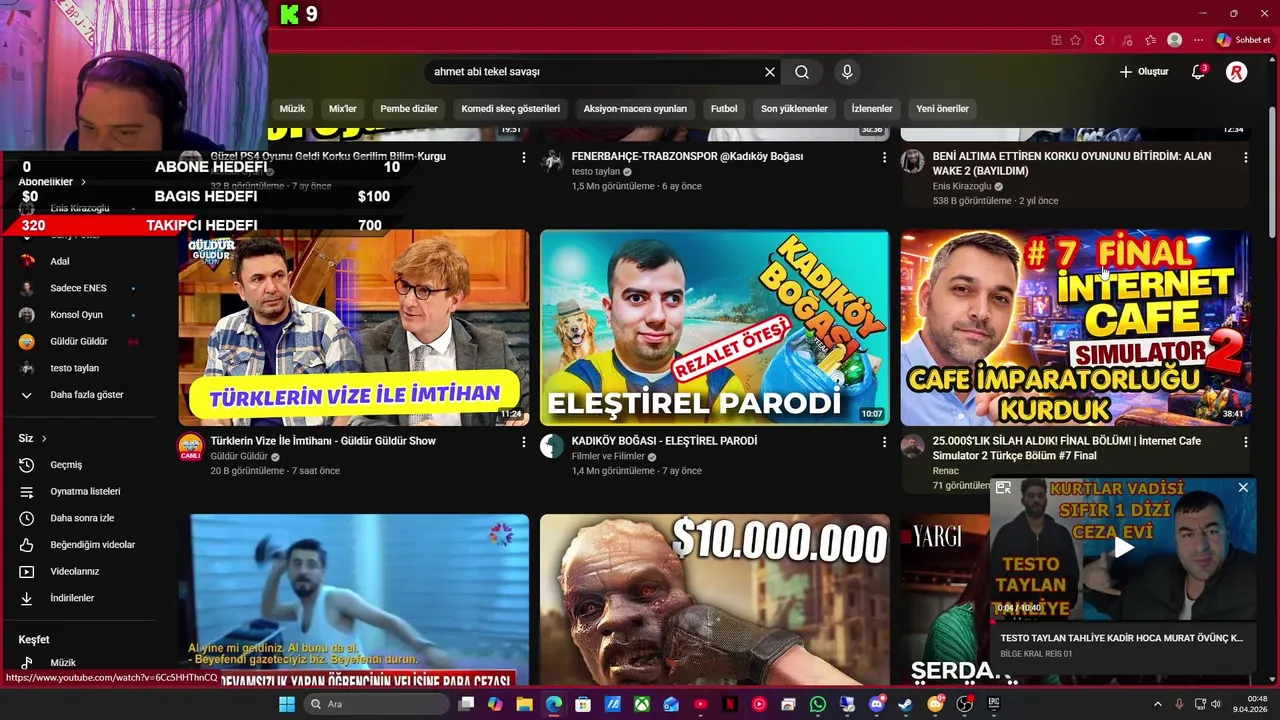This screenshot has height=720, width=1280.
Task: Seek within the miniplayer progress bar
Action: [1124, 621]
